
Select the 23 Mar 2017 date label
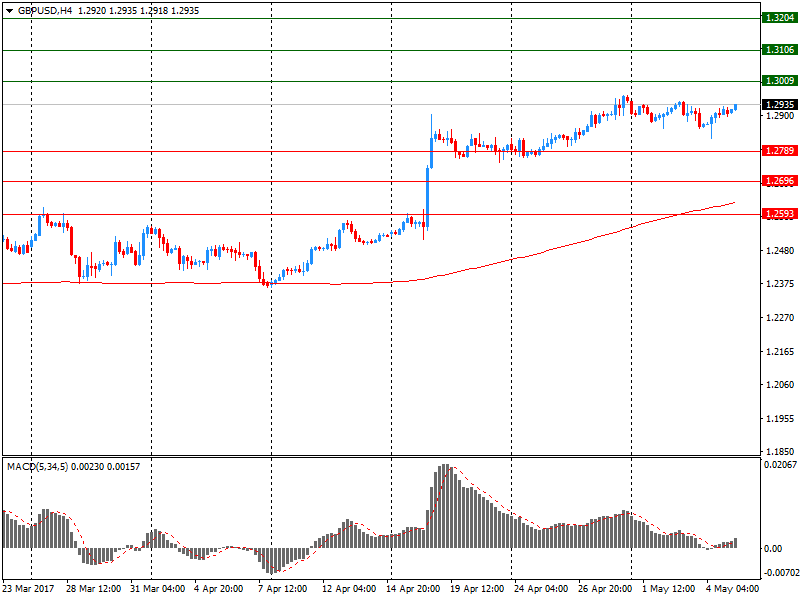28,589
